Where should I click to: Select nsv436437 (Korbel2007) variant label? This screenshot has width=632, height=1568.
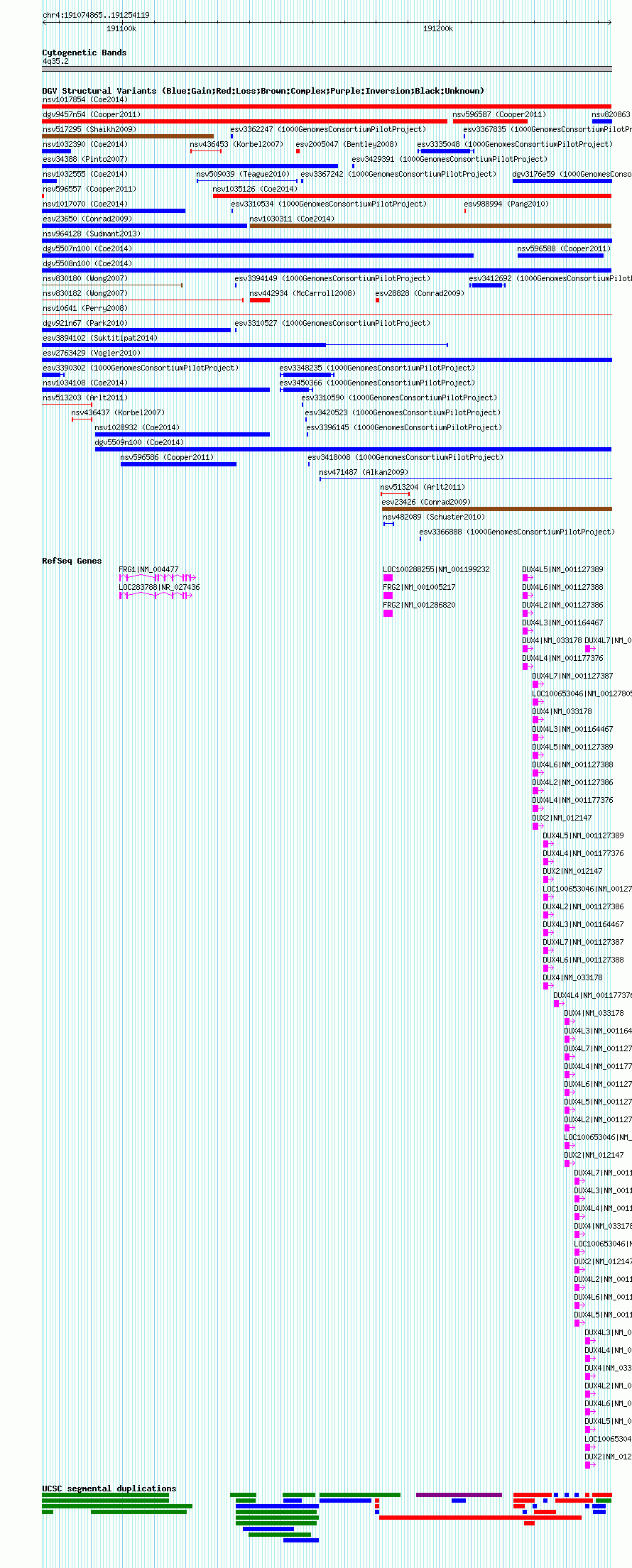coord(118,412)
